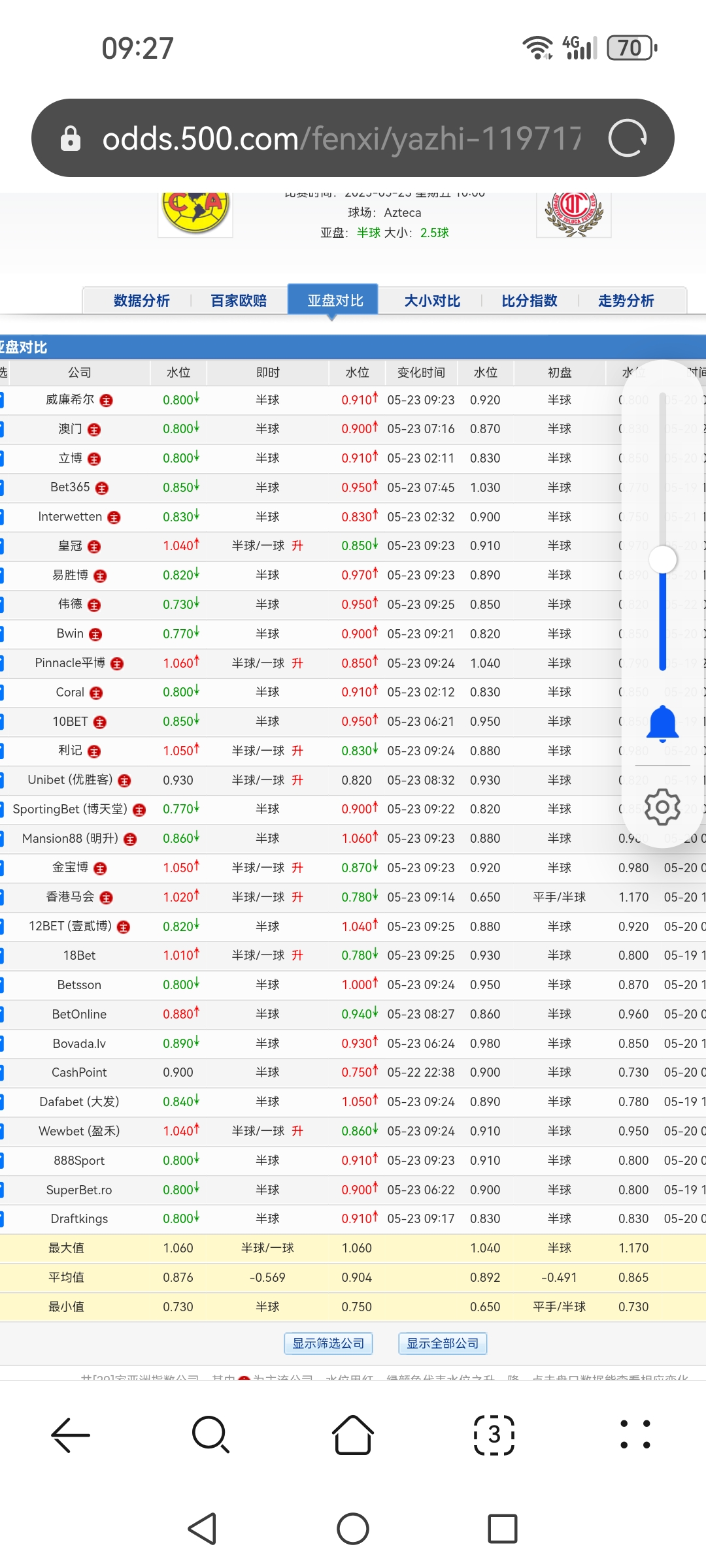Viewport: 706px width, 1568px height.
Task: Tap the red 主 badge next to 威廉希尔
Action: (107, 400)
